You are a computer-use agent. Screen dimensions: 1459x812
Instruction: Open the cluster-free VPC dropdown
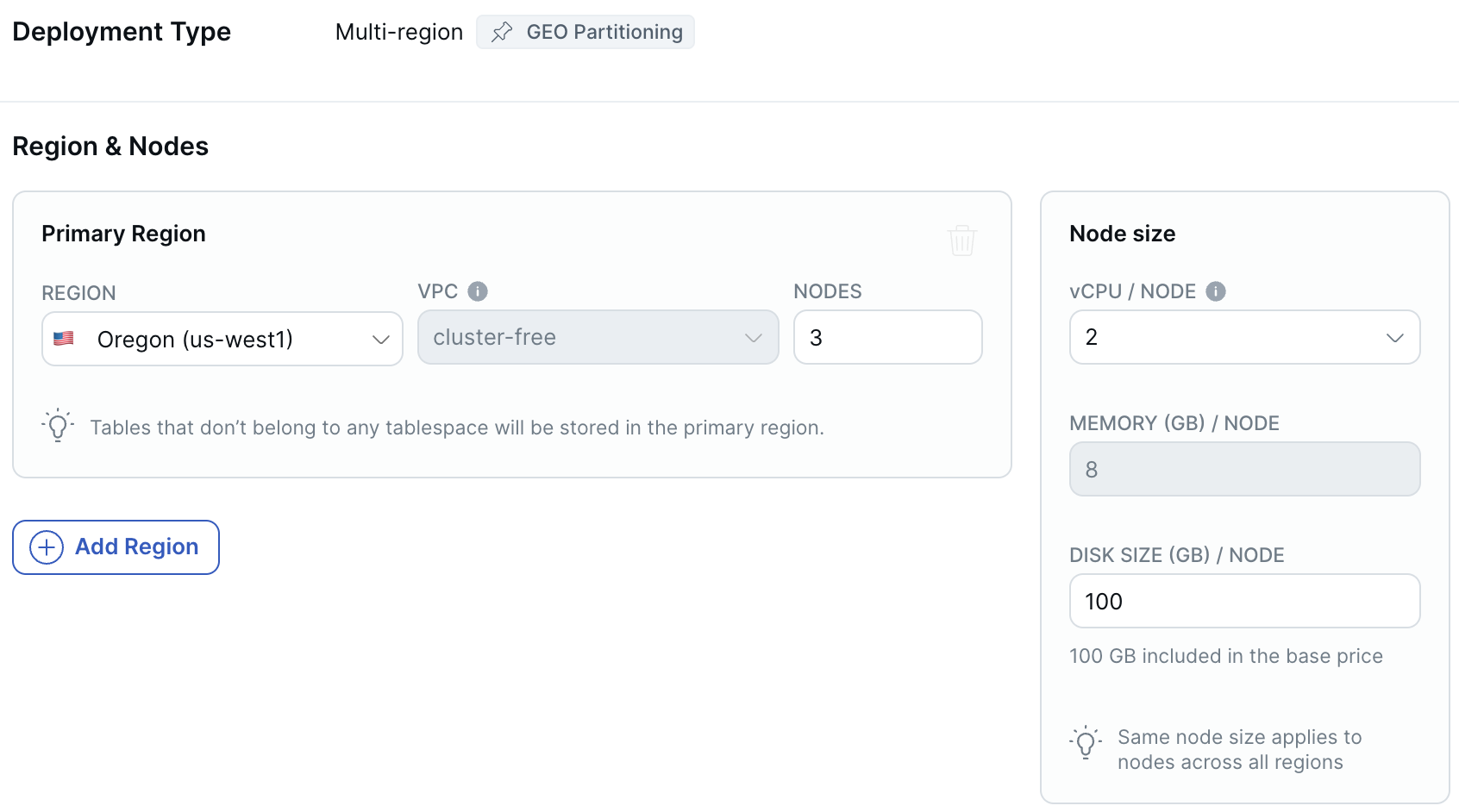click(598, 337)
